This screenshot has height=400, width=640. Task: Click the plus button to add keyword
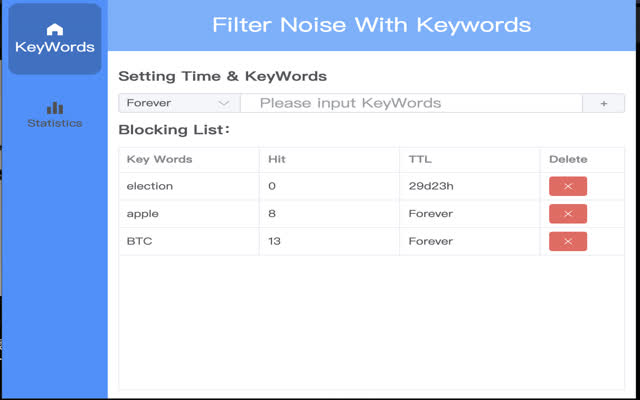pos(604,103)
